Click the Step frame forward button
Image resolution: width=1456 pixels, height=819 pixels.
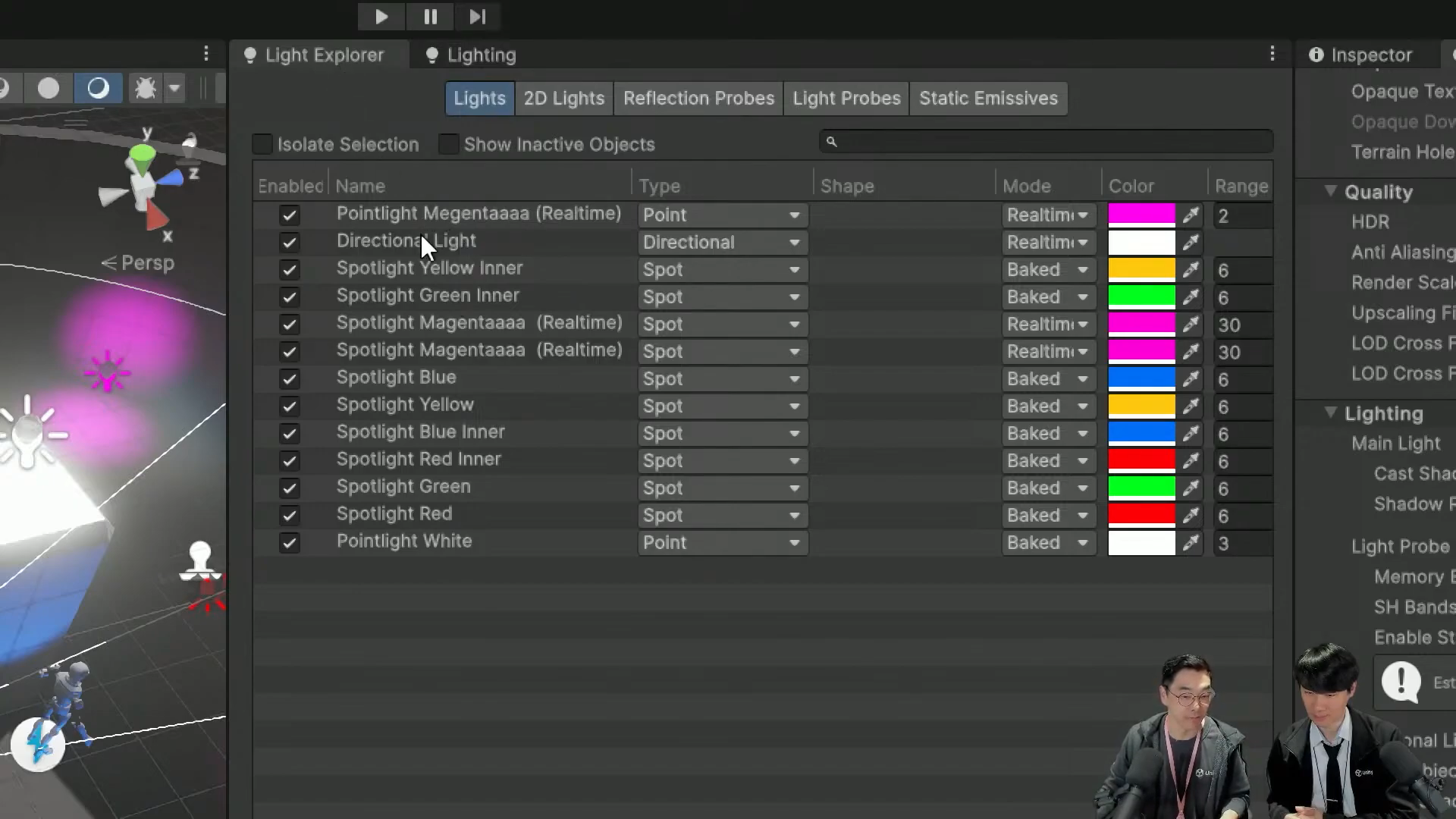coord(477,17)
